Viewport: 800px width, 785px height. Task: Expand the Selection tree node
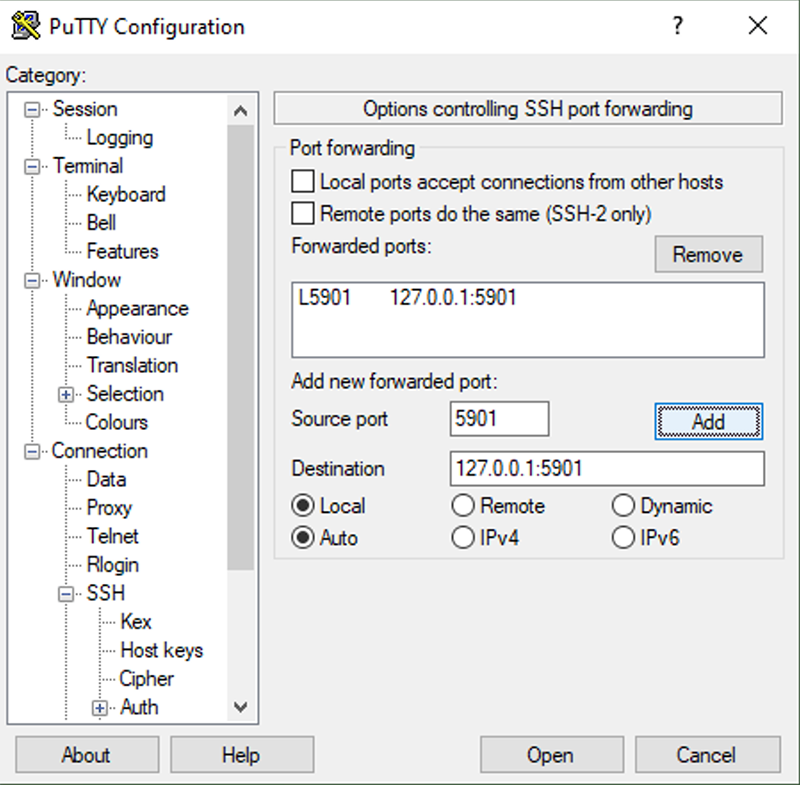coord(66,394)
